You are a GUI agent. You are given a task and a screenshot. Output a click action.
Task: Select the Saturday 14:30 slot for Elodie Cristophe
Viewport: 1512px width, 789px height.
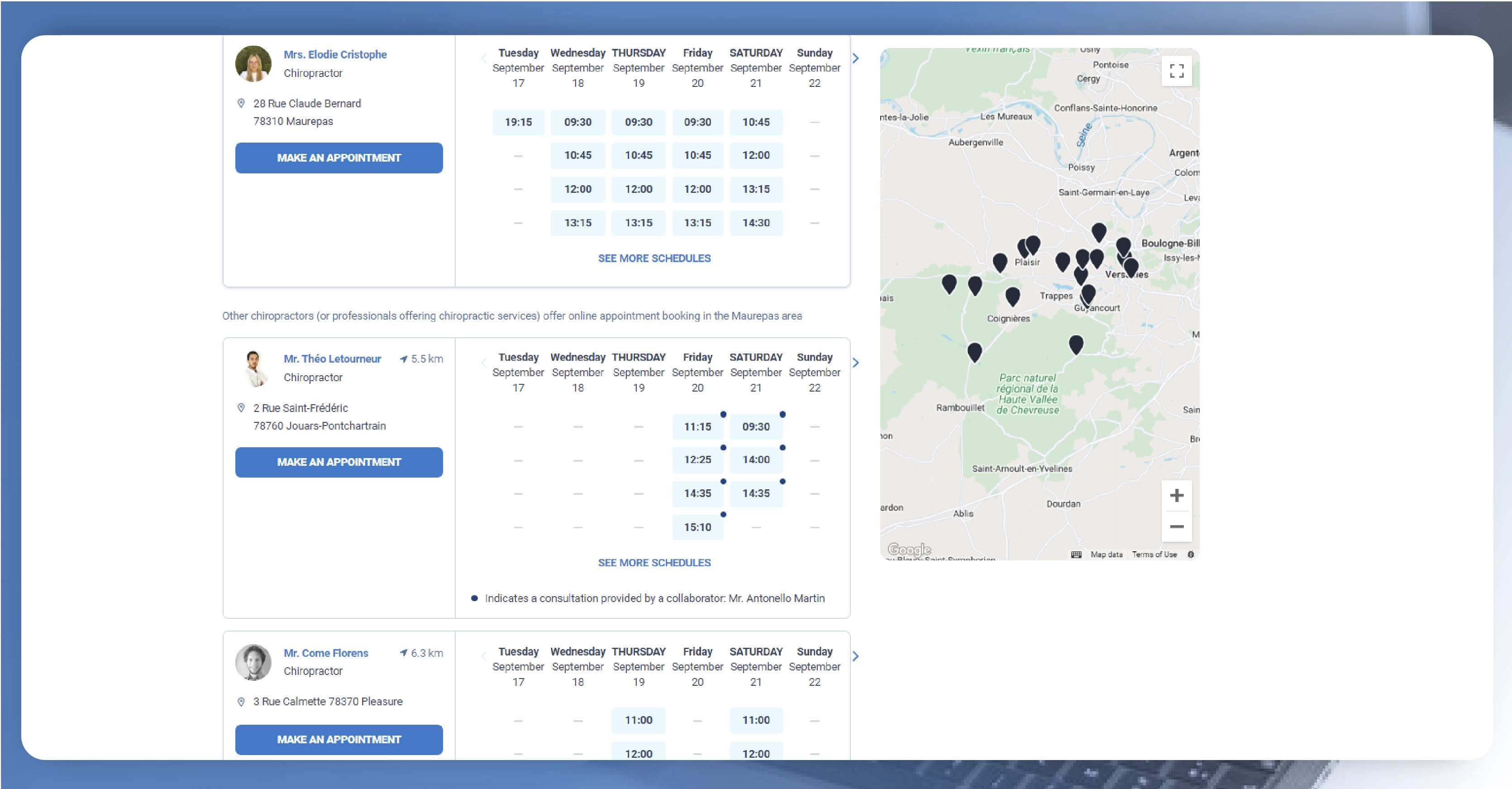(x=755, y=223)
